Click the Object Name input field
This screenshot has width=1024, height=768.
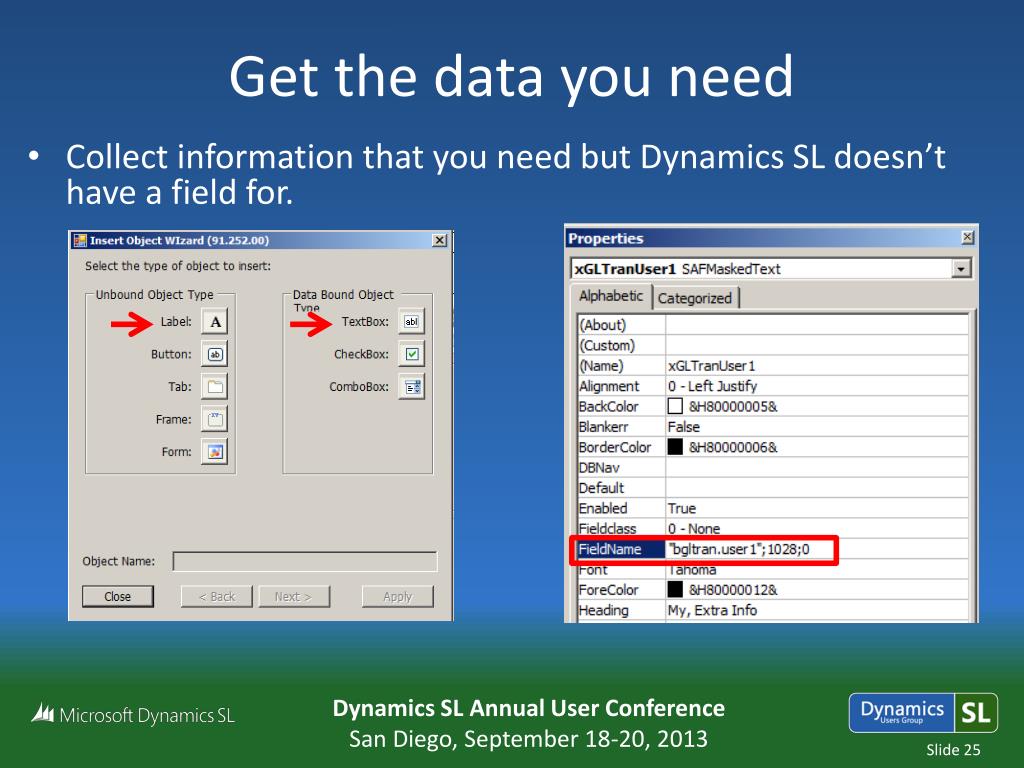coord(305,562)
